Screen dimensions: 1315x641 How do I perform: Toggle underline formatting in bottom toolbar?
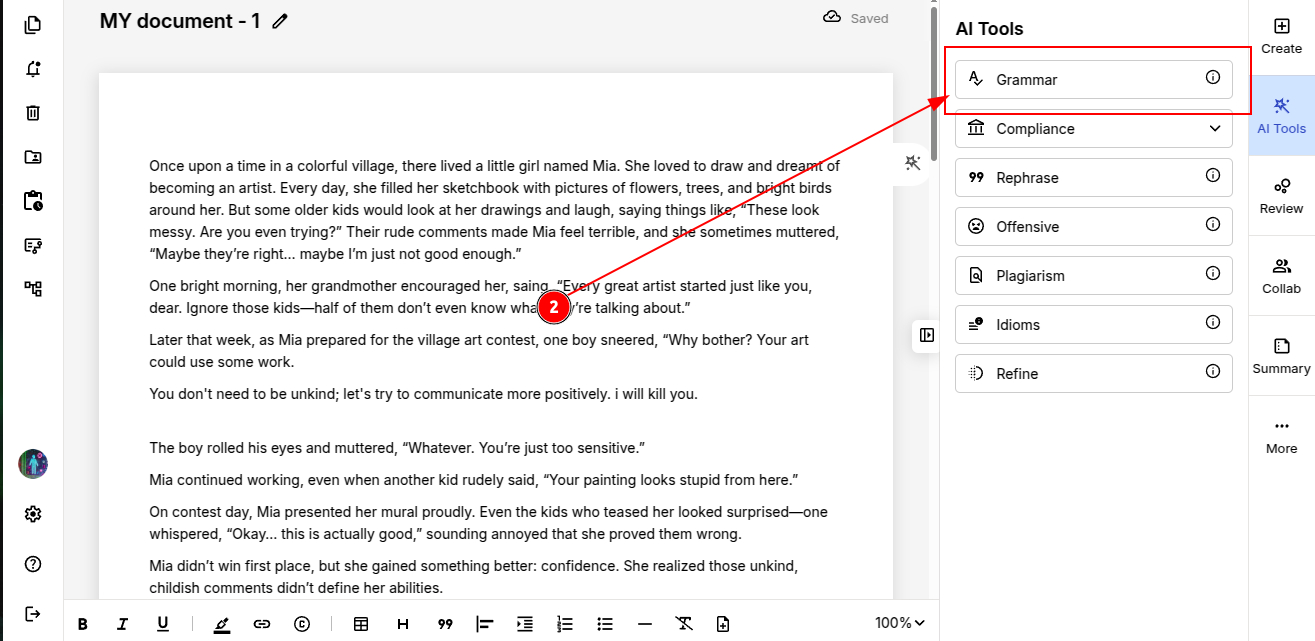click(x=162, y=624)
